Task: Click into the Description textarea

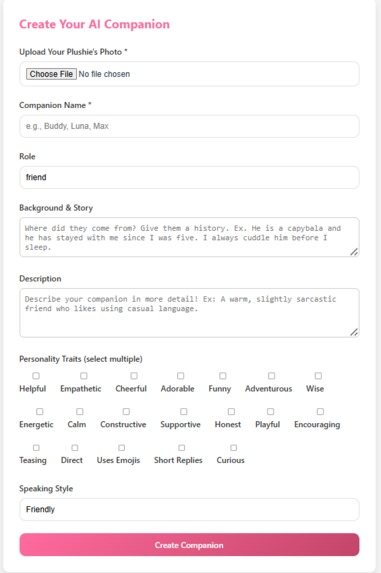Action: (x=189, y=313)
